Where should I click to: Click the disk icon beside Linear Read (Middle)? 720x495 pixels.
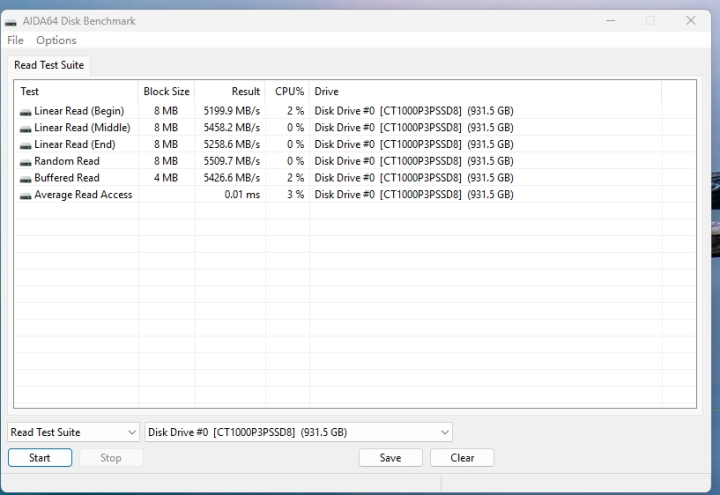click(26, 129)
